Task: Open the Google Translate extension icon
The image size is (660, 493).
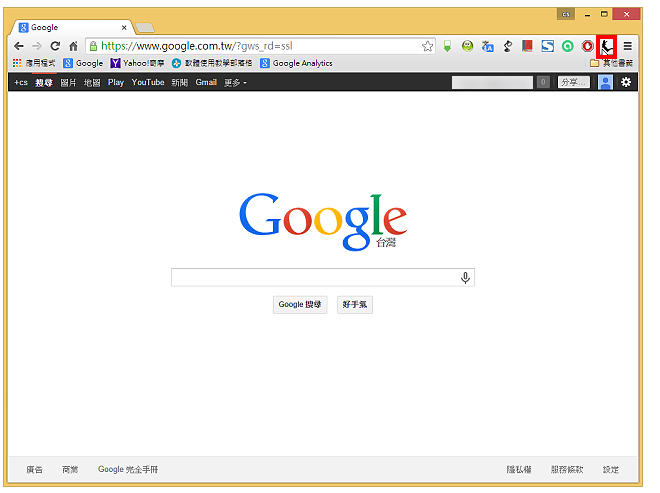Action: (487, 46)
